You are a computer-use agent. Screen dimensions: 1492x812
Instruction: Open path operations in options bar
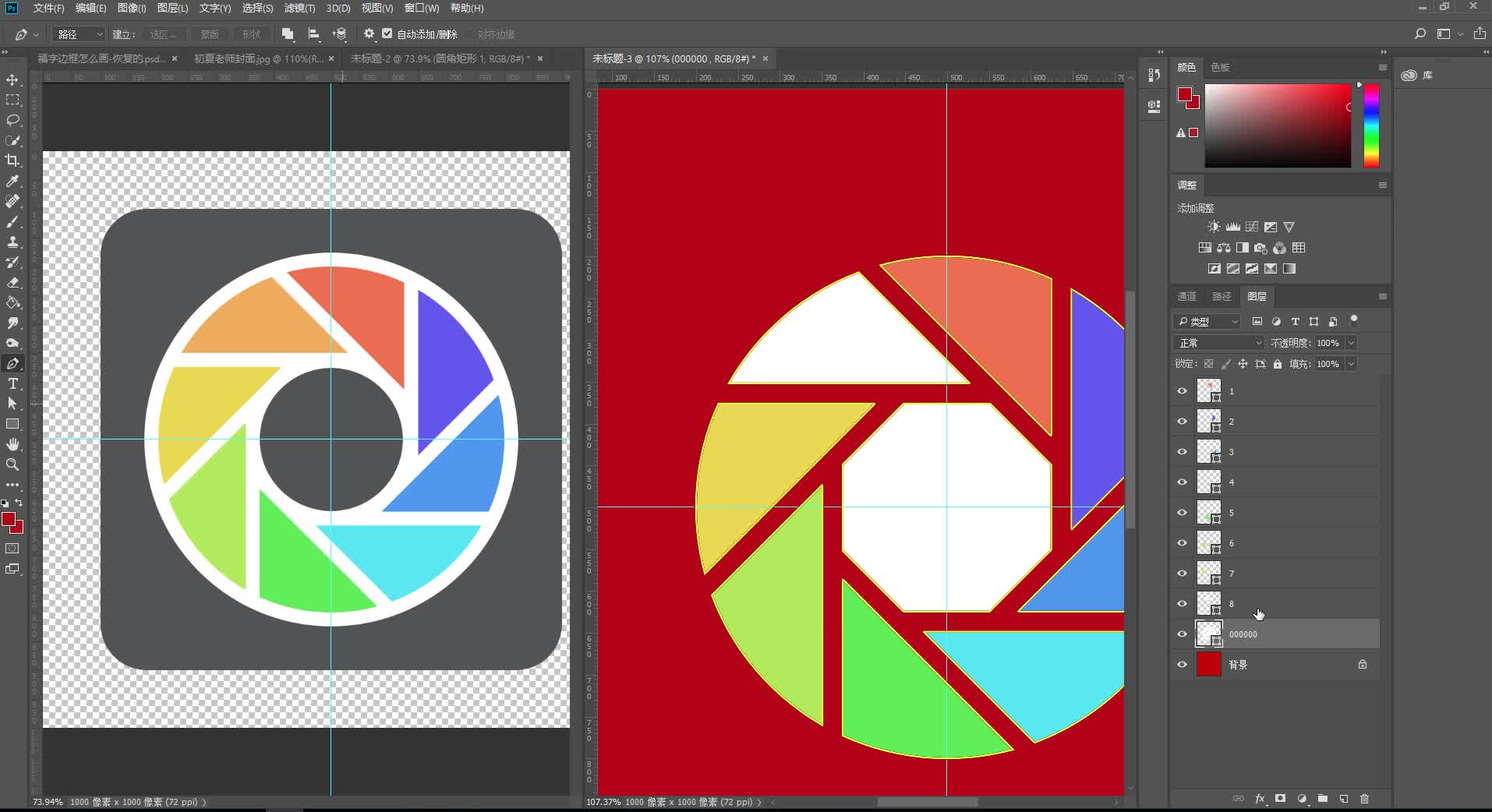[288, 34]
